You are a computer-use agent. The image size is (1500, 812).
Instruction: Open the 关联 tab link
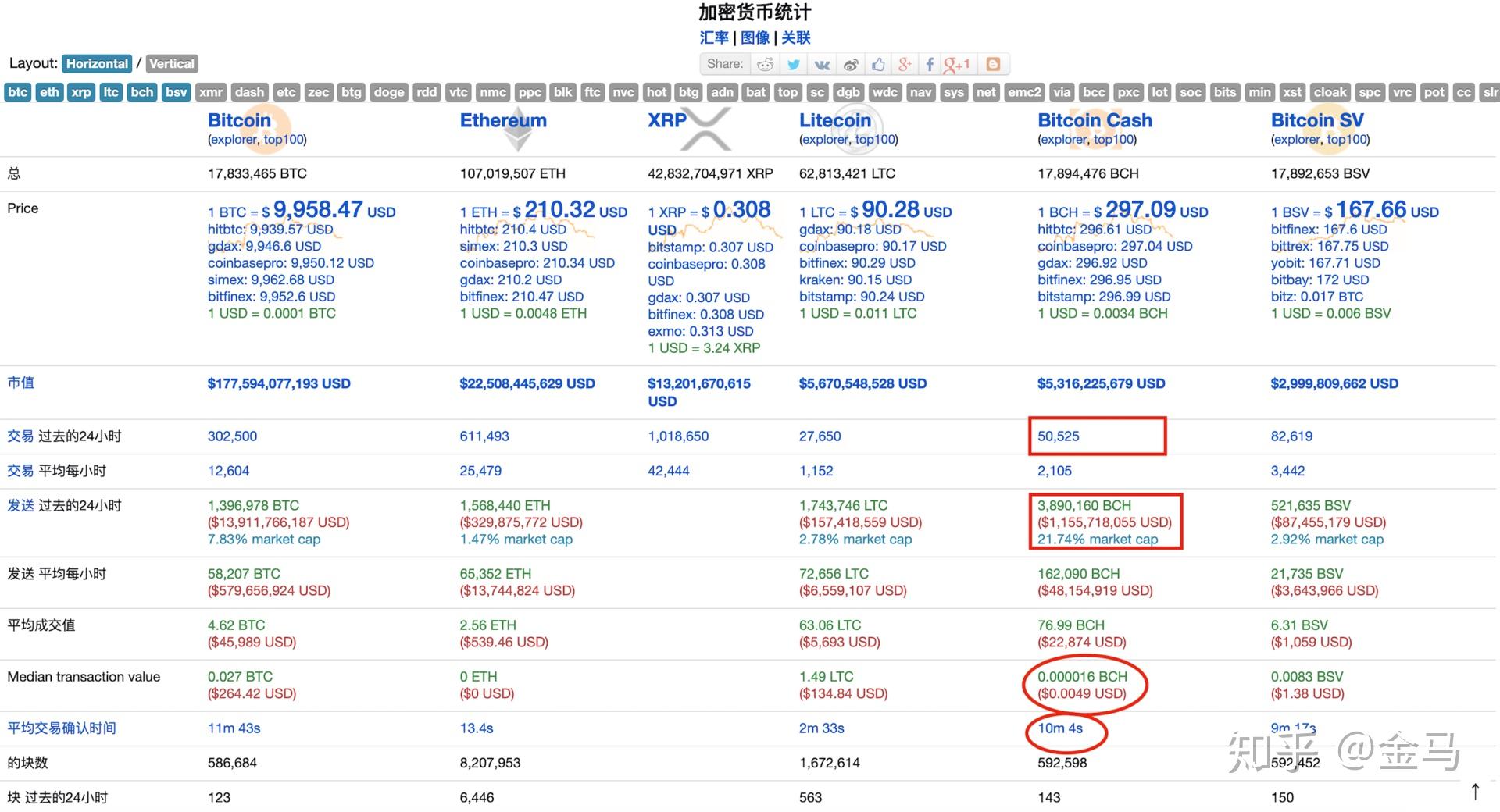coord(796,37)
